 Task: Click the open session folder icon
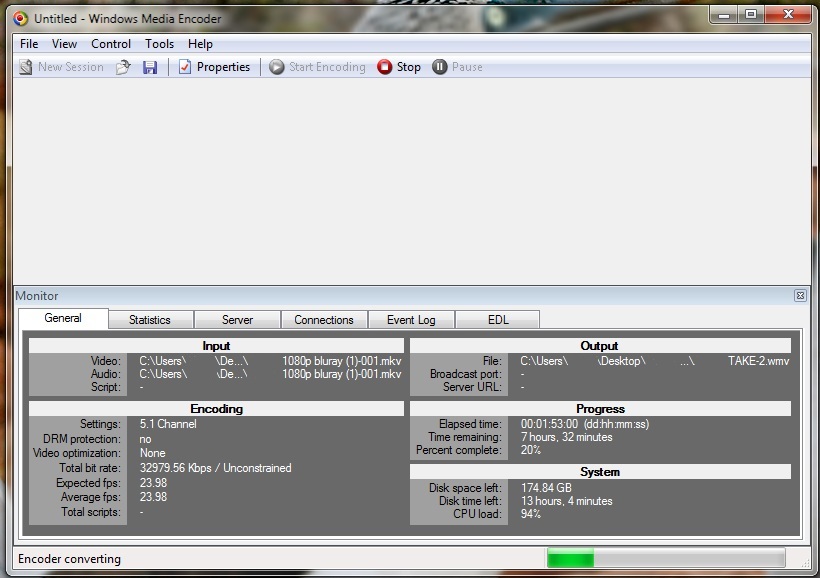point(123,67)
